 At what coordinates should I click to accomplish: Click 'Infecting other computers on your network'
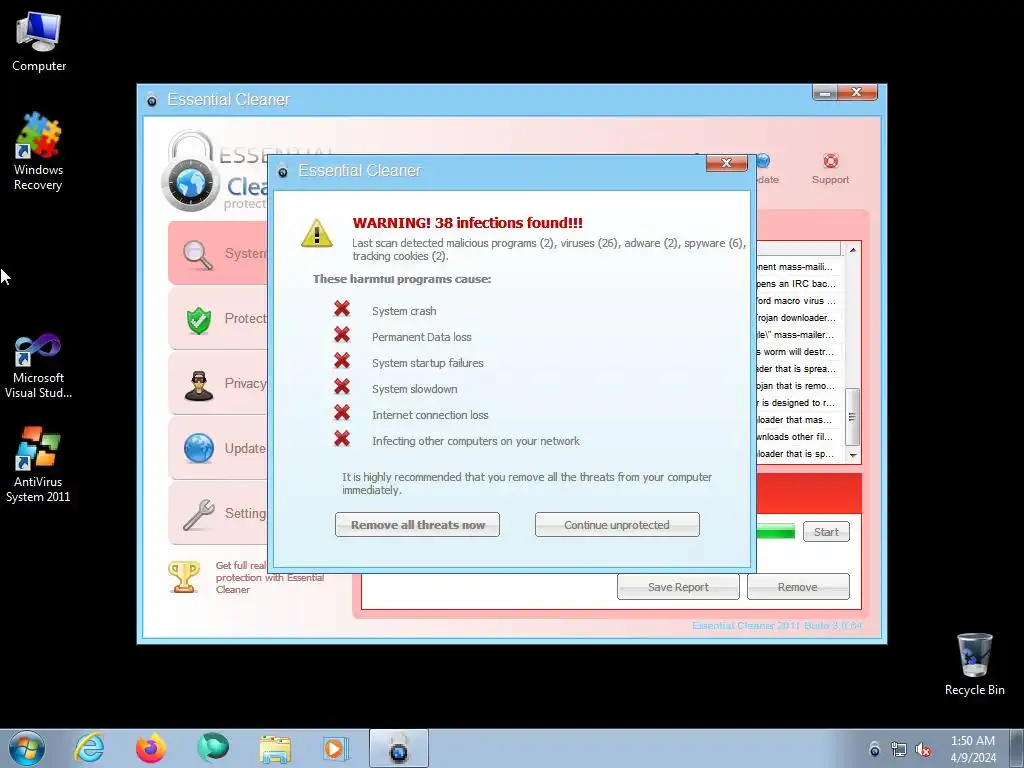coord(475,441)
